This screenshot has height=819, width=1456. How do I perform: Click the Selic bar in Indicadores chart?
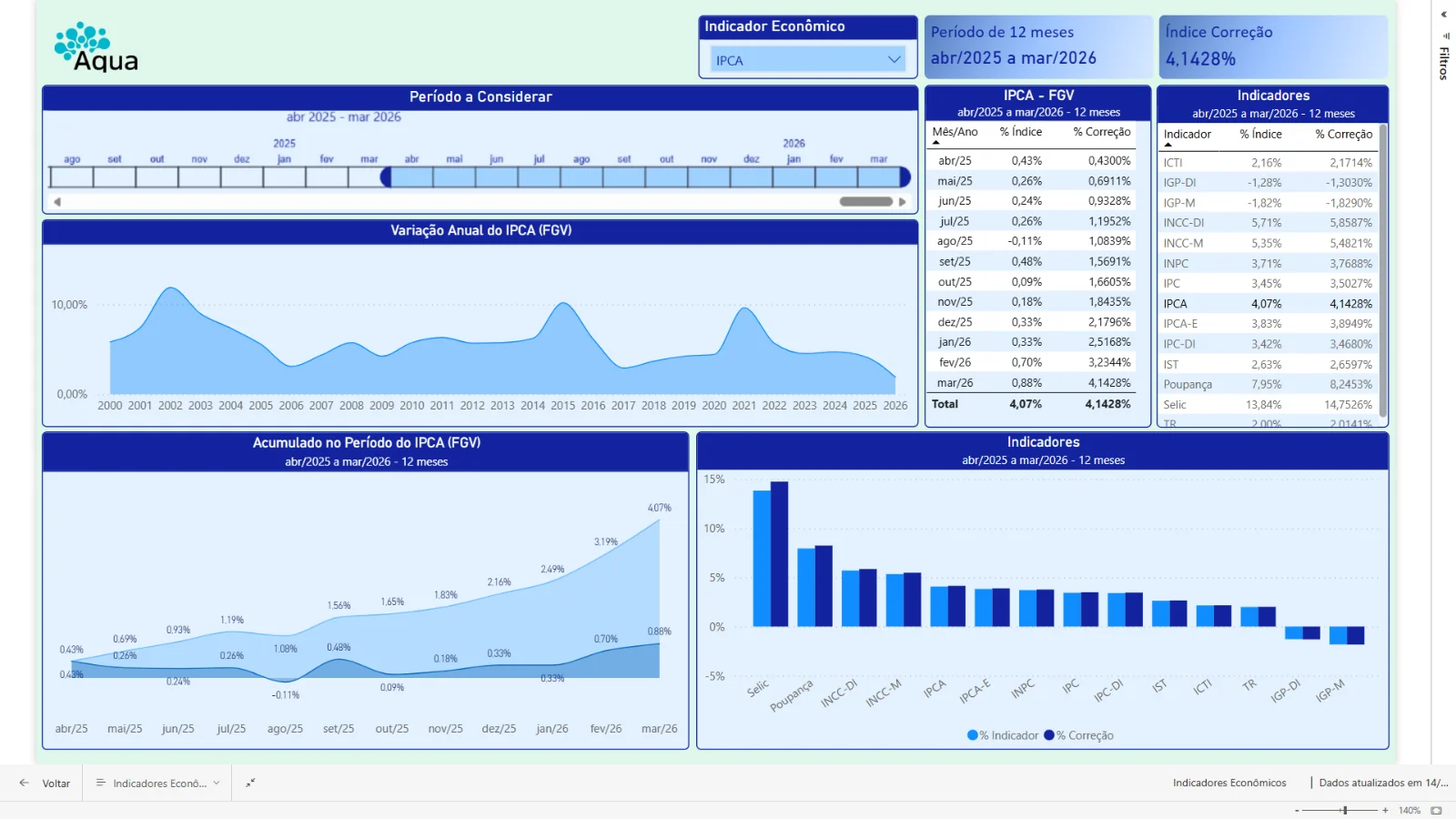(x=770, y=554)
